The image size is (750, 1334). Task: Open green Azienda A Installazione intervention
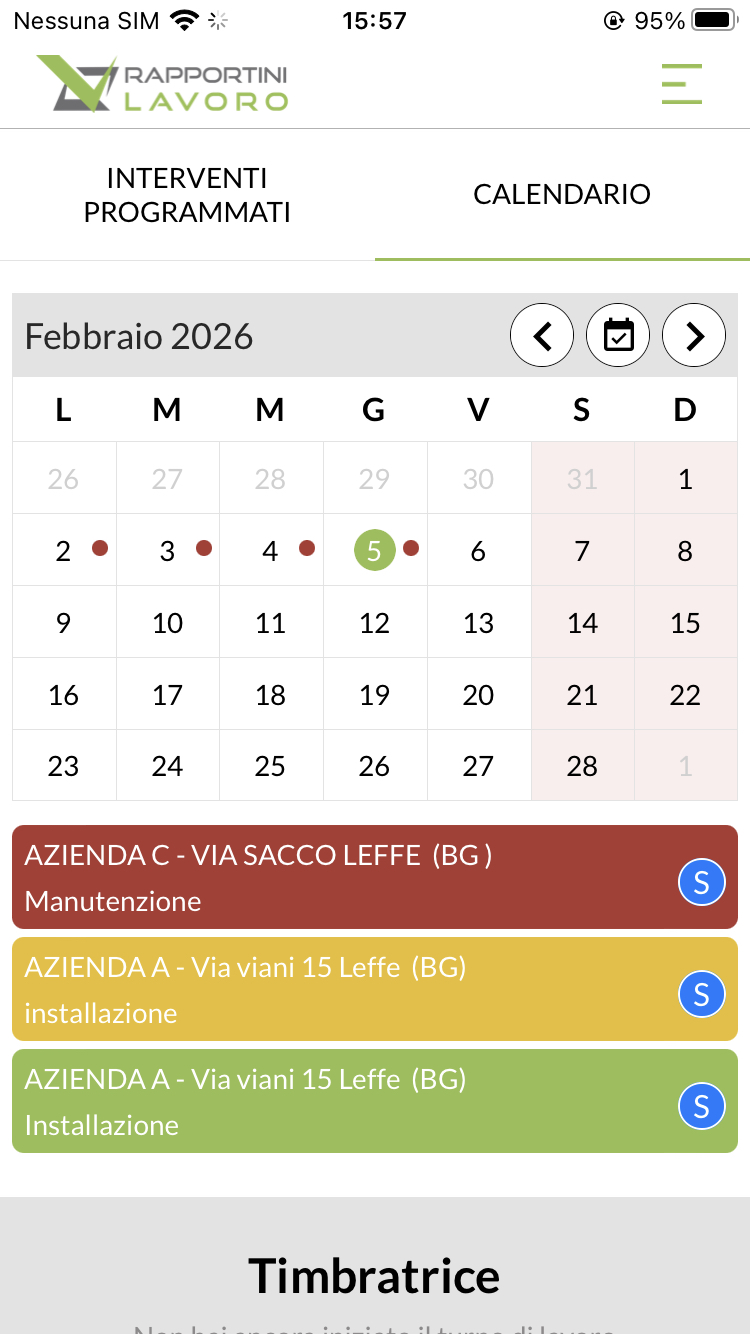[x=340, y=1102]
